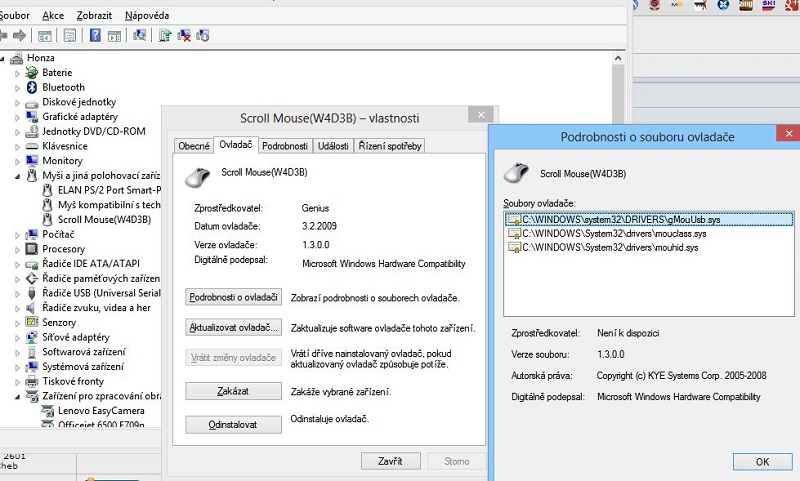Select the Baterie icon in device tree

click(32, 73)
